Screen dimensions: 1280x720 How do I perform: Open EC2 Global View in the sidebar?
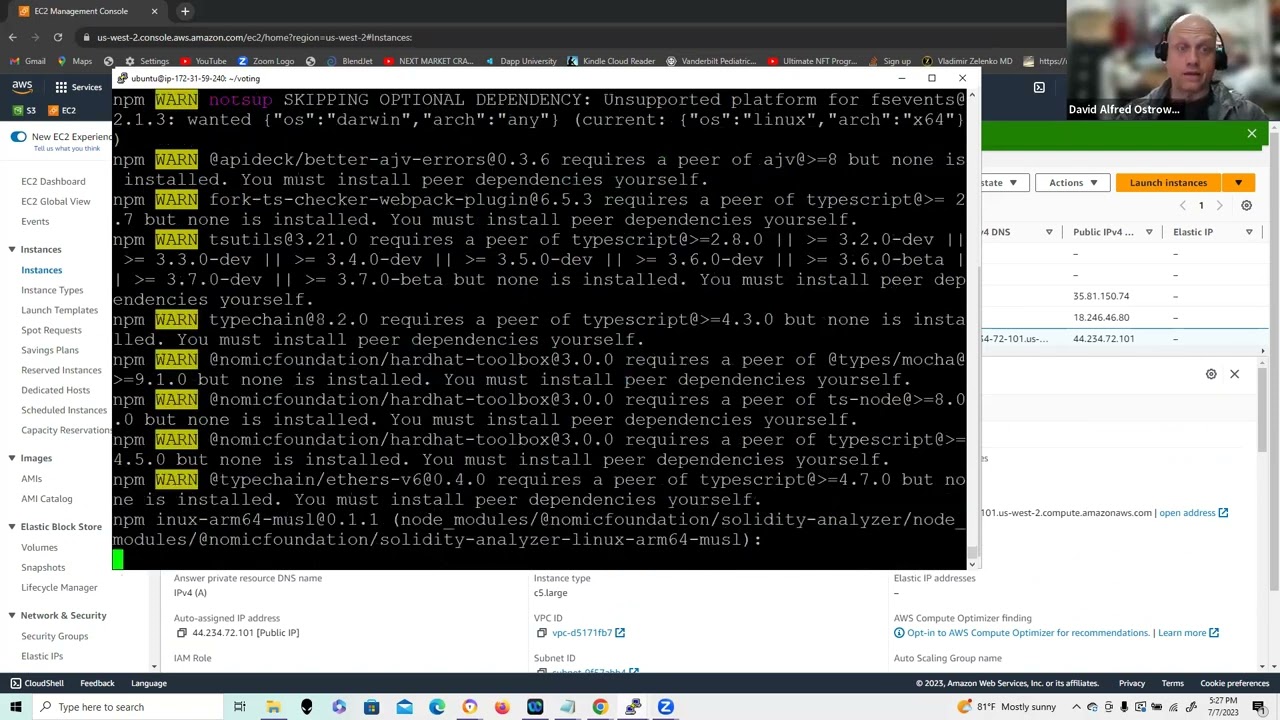[x=56, y=201]
